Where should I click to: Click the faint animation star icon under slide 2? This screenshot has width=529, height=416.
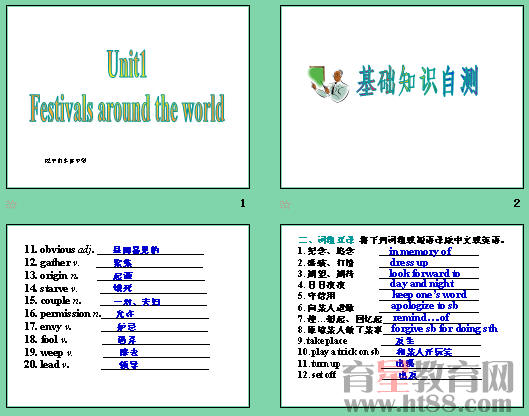pyautogui.click(x=285, y=204)
